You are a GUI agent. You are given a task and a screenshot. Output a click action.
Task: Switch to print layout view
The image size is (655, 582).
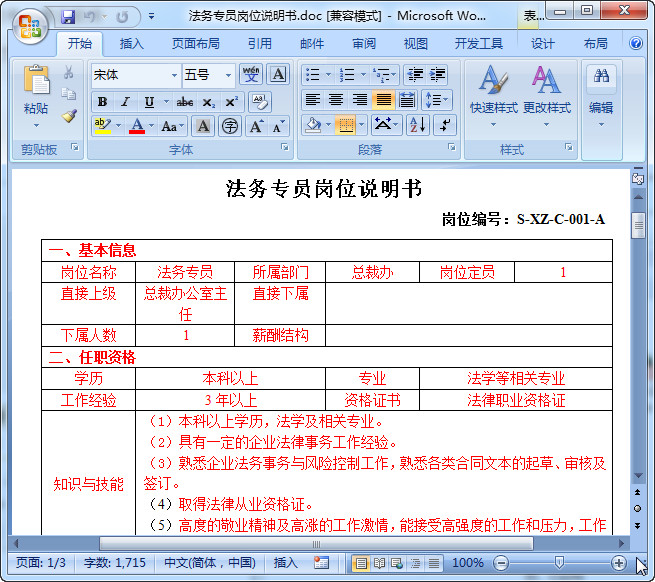click(x=361, y=563)
